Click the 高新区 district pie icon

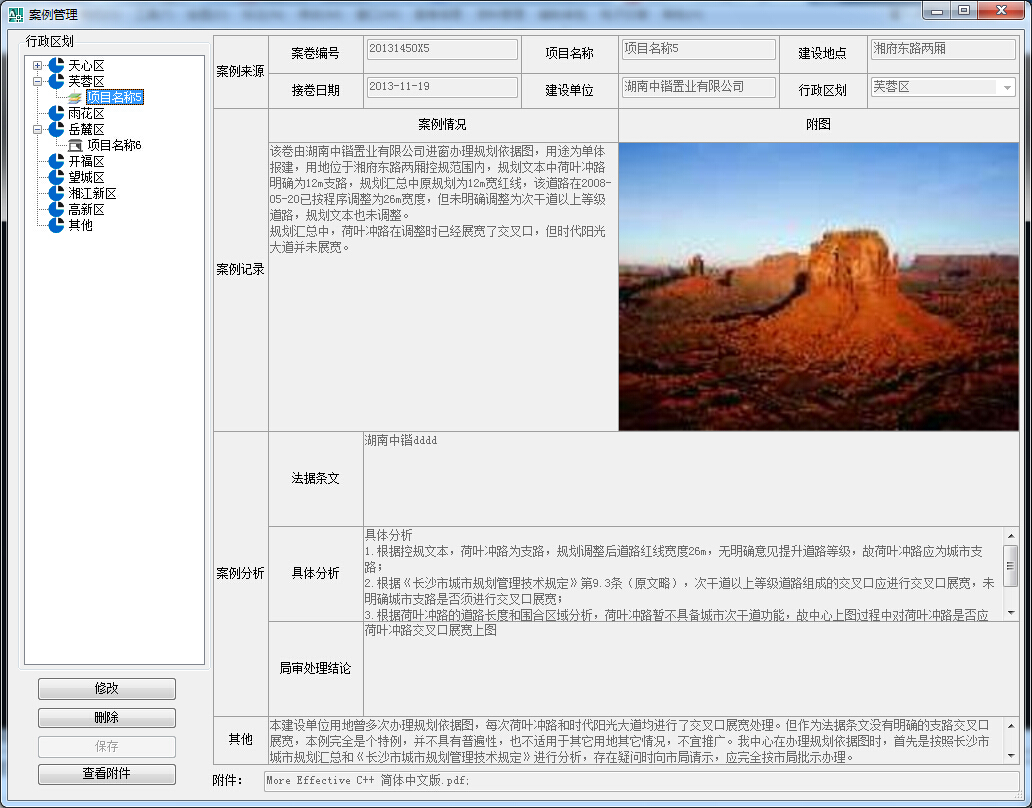coord(57,209)
